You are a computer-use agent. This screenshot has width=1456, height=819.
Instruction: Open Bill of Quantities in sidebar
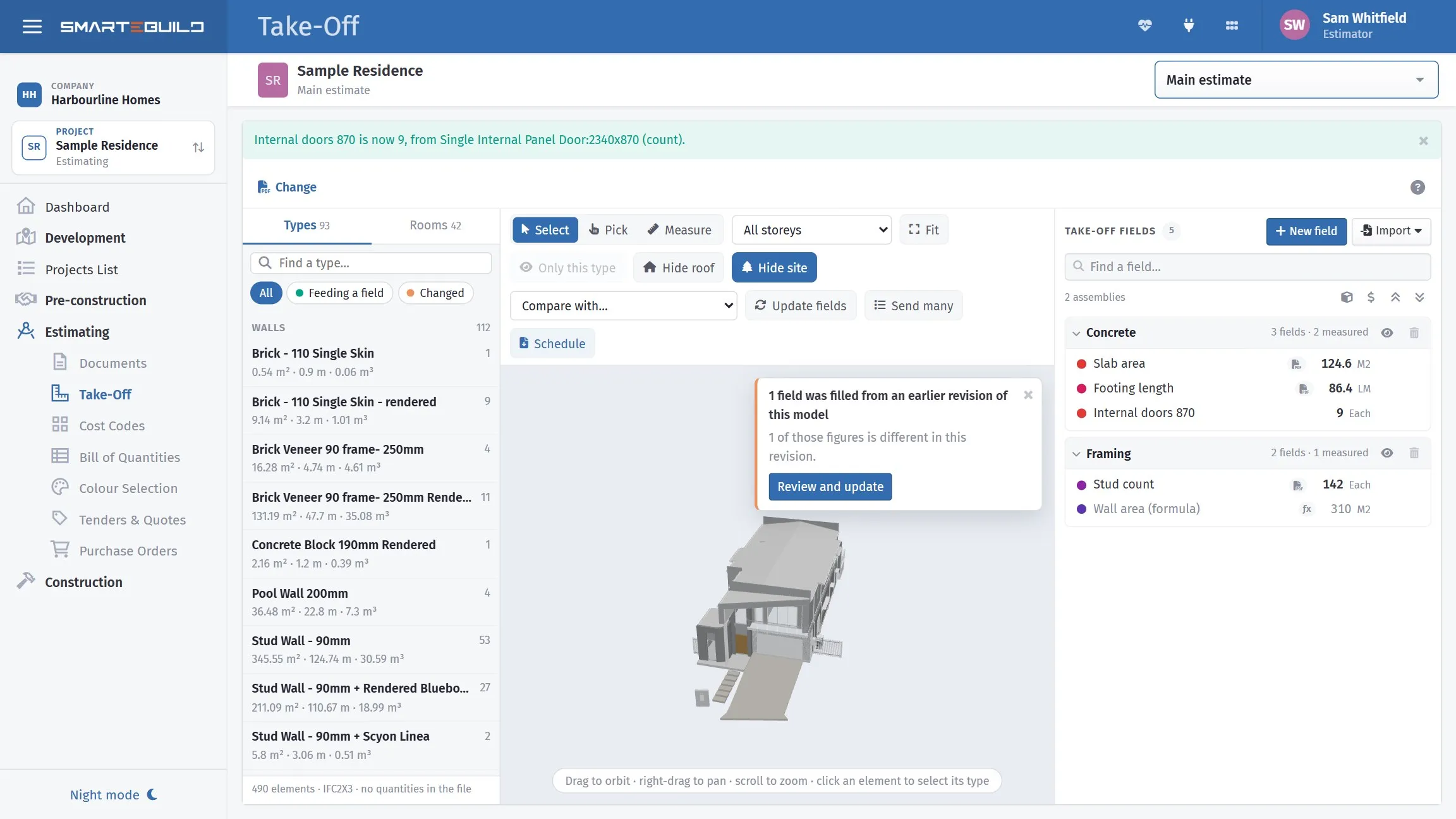(130, 457)
